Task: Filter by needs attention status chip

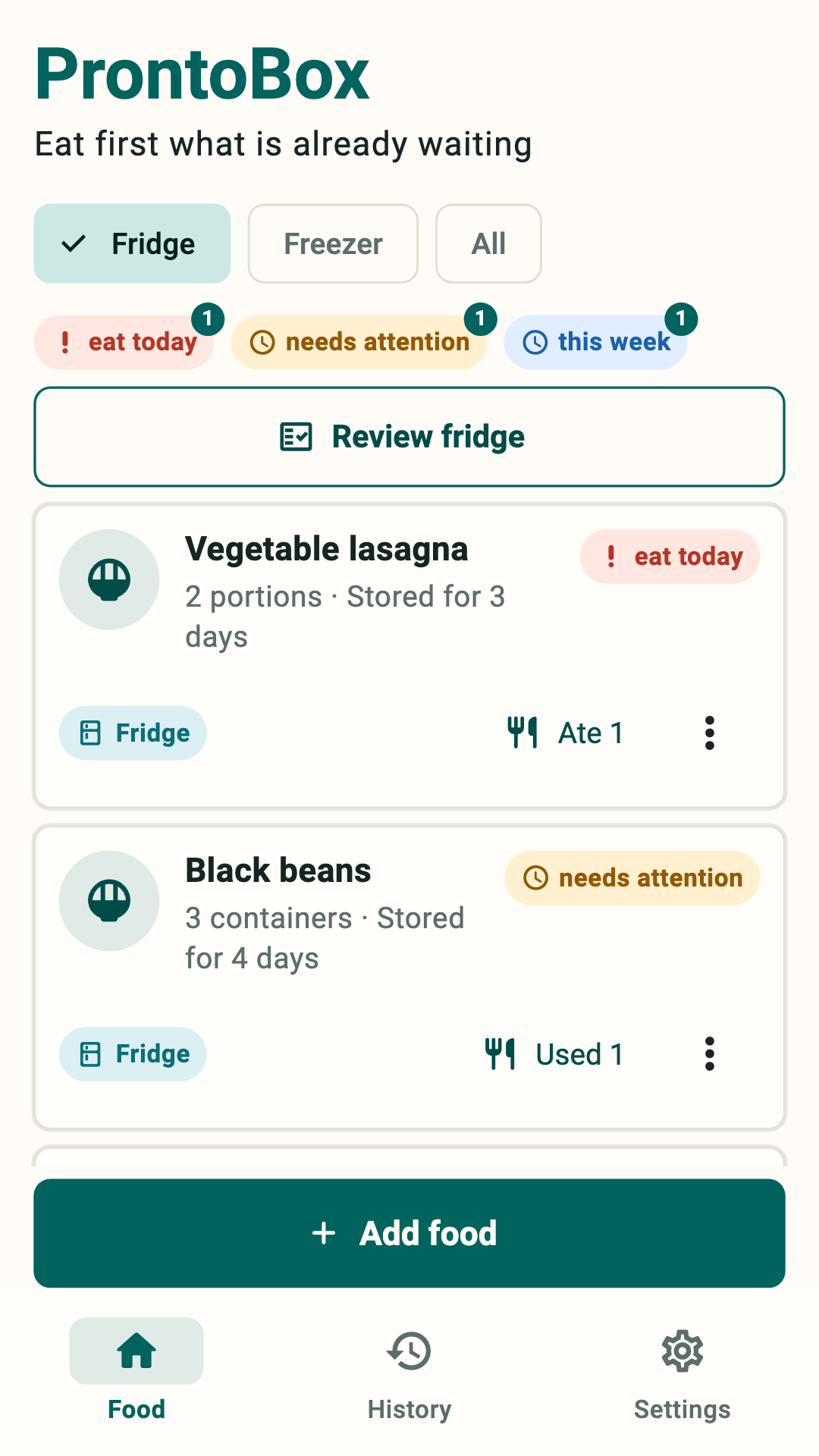Action: 359,342
